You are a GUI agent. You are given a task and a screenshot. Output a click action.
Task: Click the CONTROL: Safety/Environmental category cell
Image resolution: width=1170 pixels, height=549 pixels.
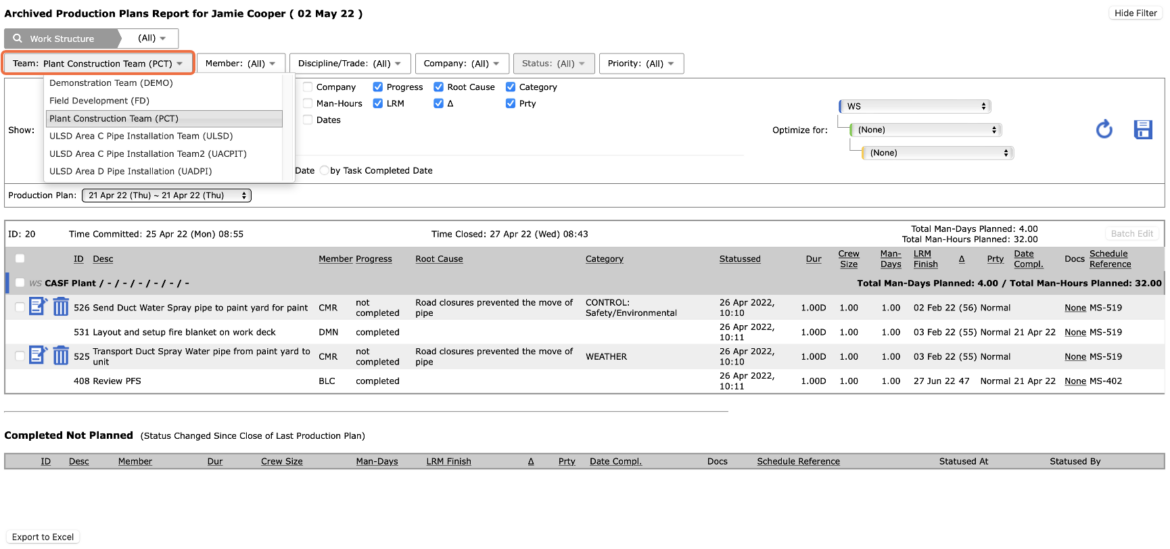point(631,308)
